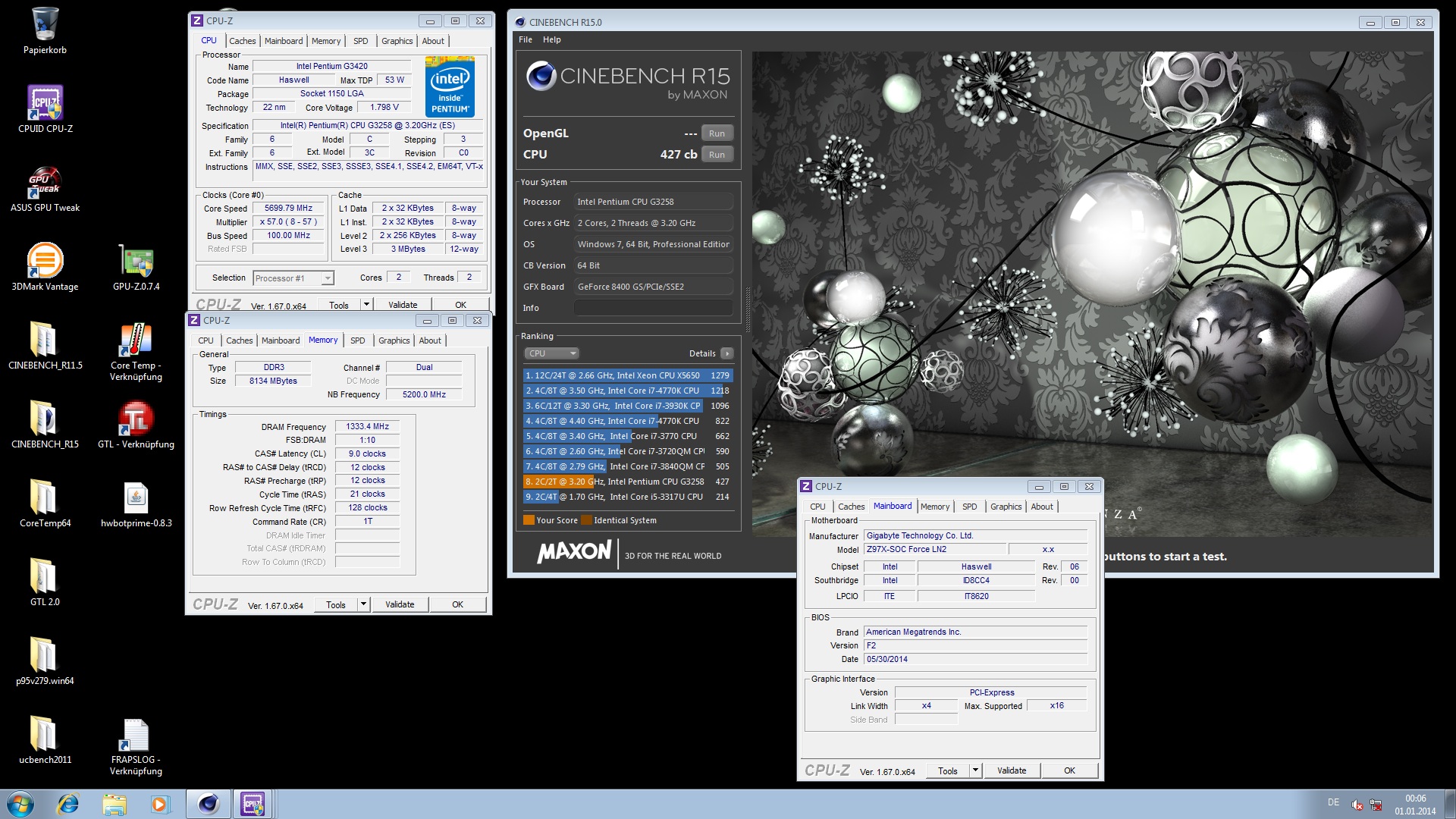This screenshot has height=819, width=1456.
Task: Click the Z97X-SOC Force LN2 model field
Action: (934, 549)
